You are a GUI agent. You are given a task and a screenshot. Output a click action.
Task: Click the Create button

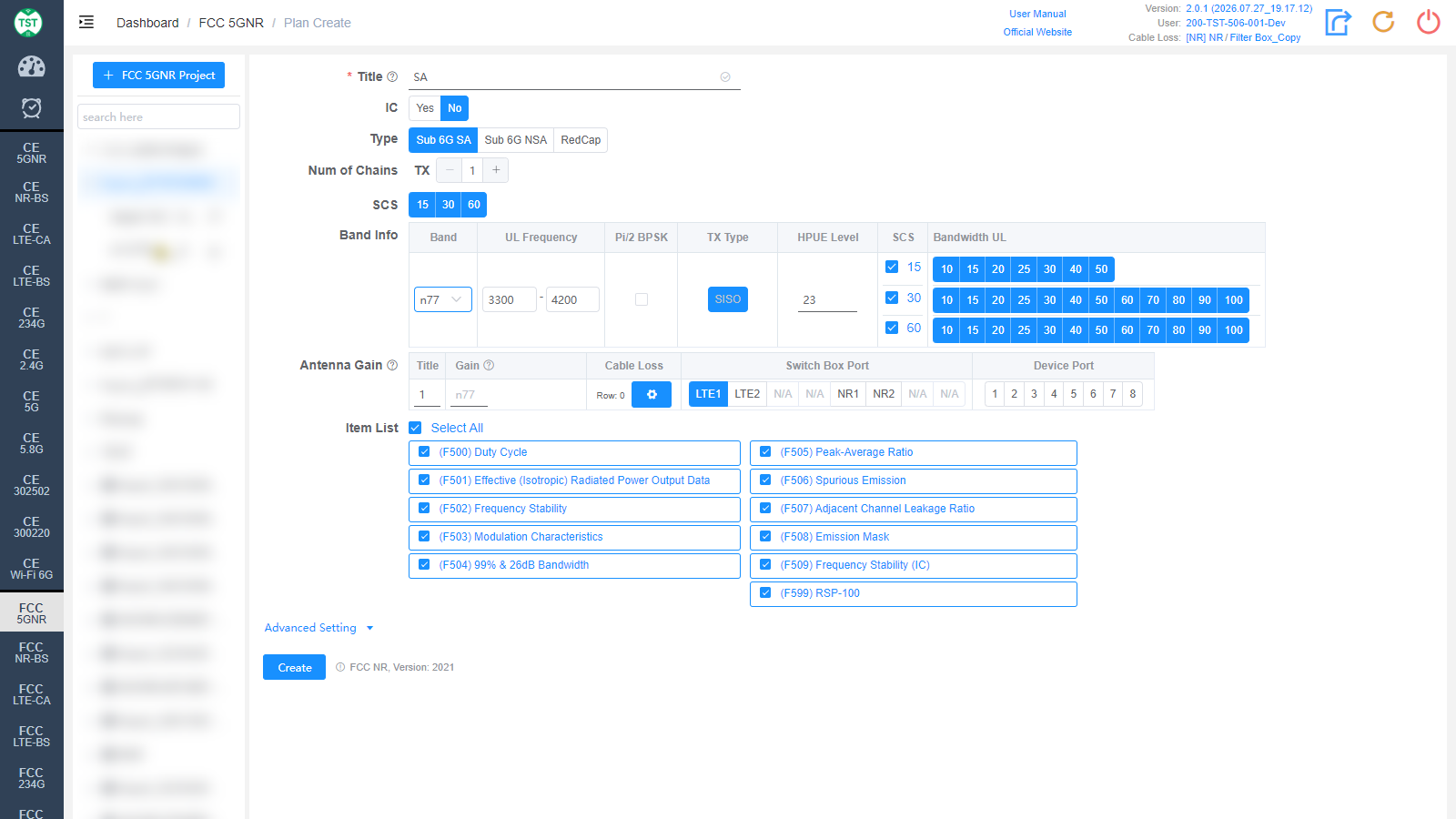pyautogui.click(x=294, y=667)
